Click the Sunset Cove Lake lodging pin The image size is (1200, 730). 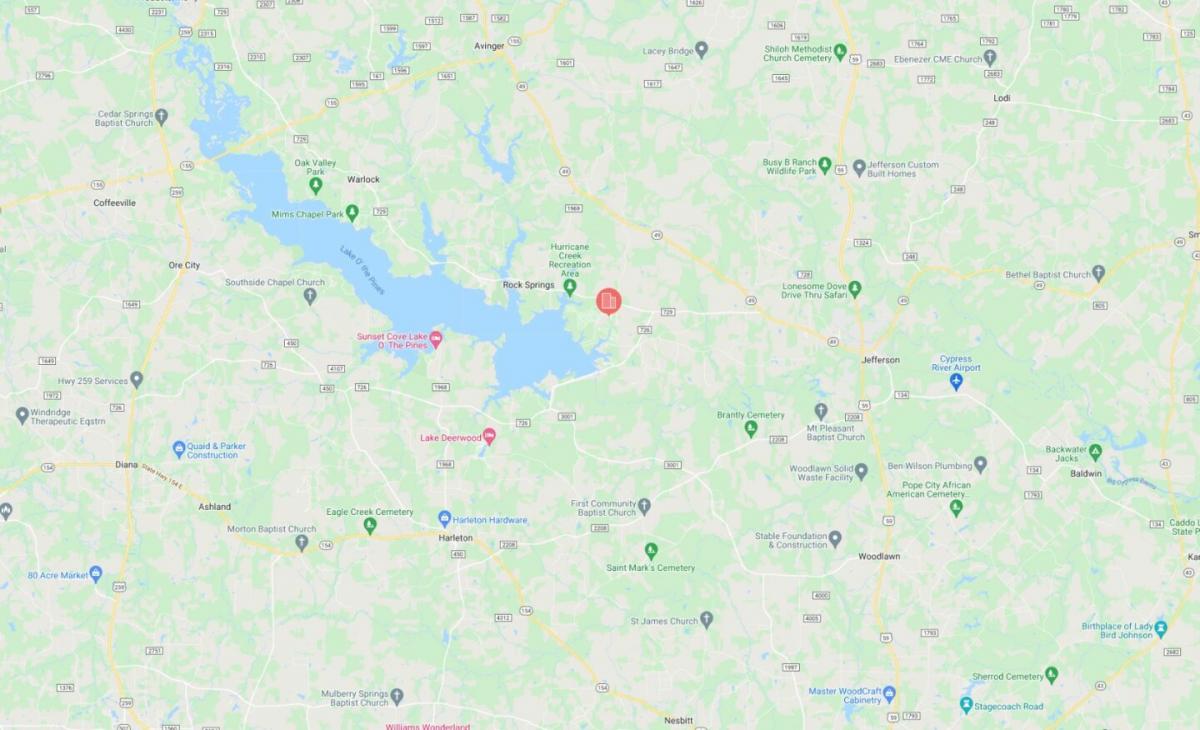(436, 339)
